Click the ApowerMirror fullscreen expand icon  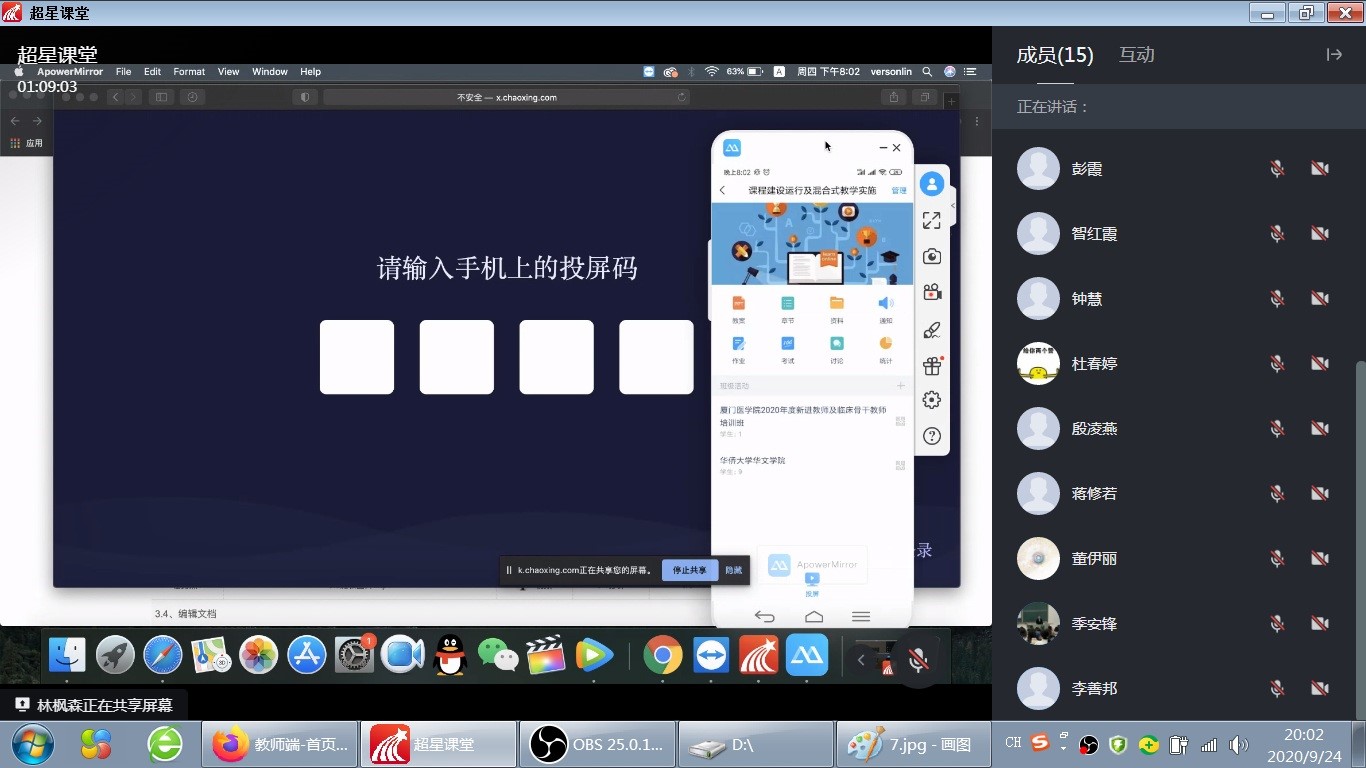pyautogui.click(x=932, y=220)
